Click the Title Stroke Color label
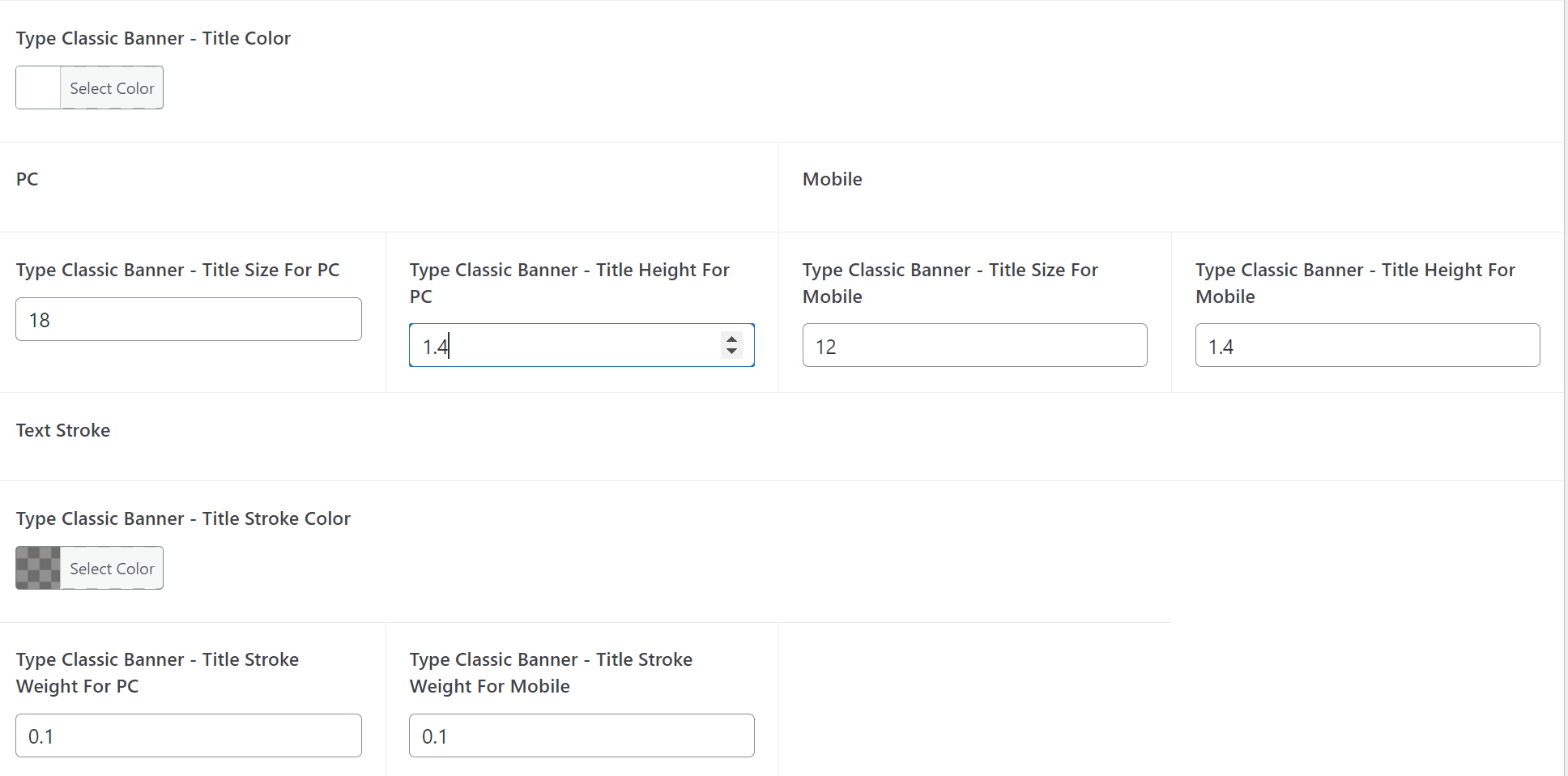The height and width of the screenshot is (776, 1568). [x=183, y=518]
